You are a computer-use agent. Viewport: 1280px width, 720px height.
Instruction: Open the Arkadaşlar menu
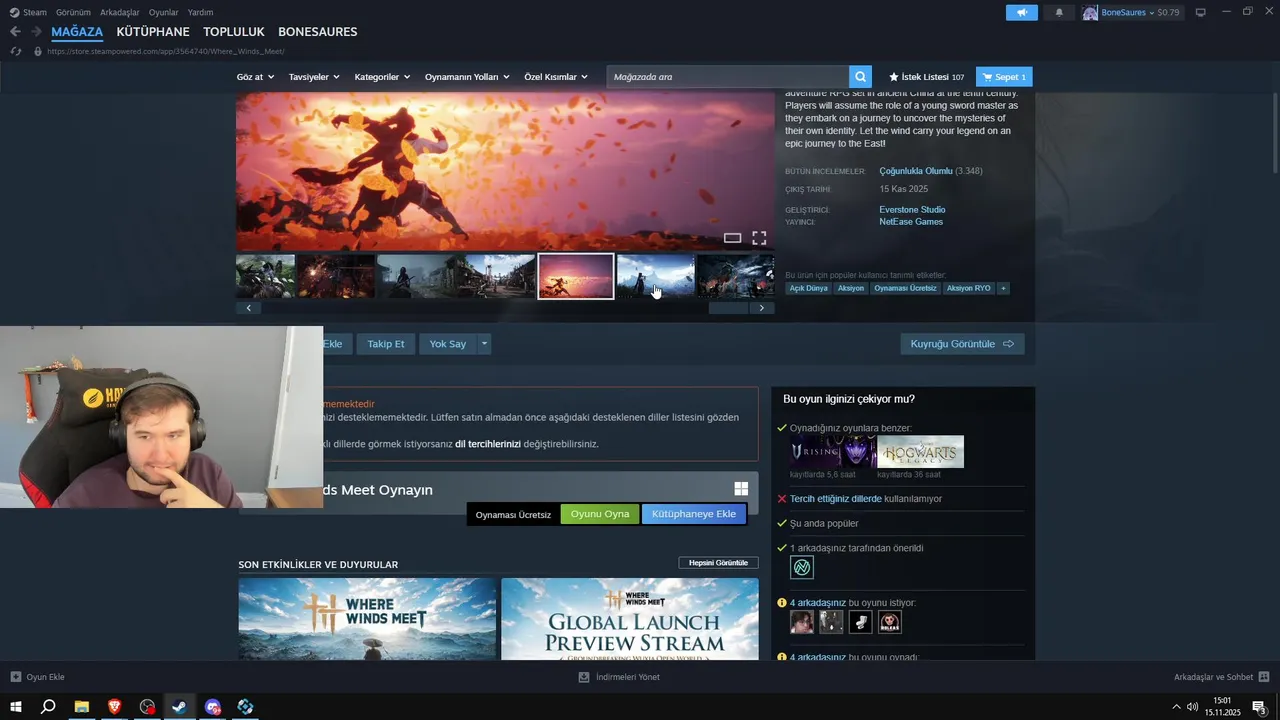[x=121, y=12]
